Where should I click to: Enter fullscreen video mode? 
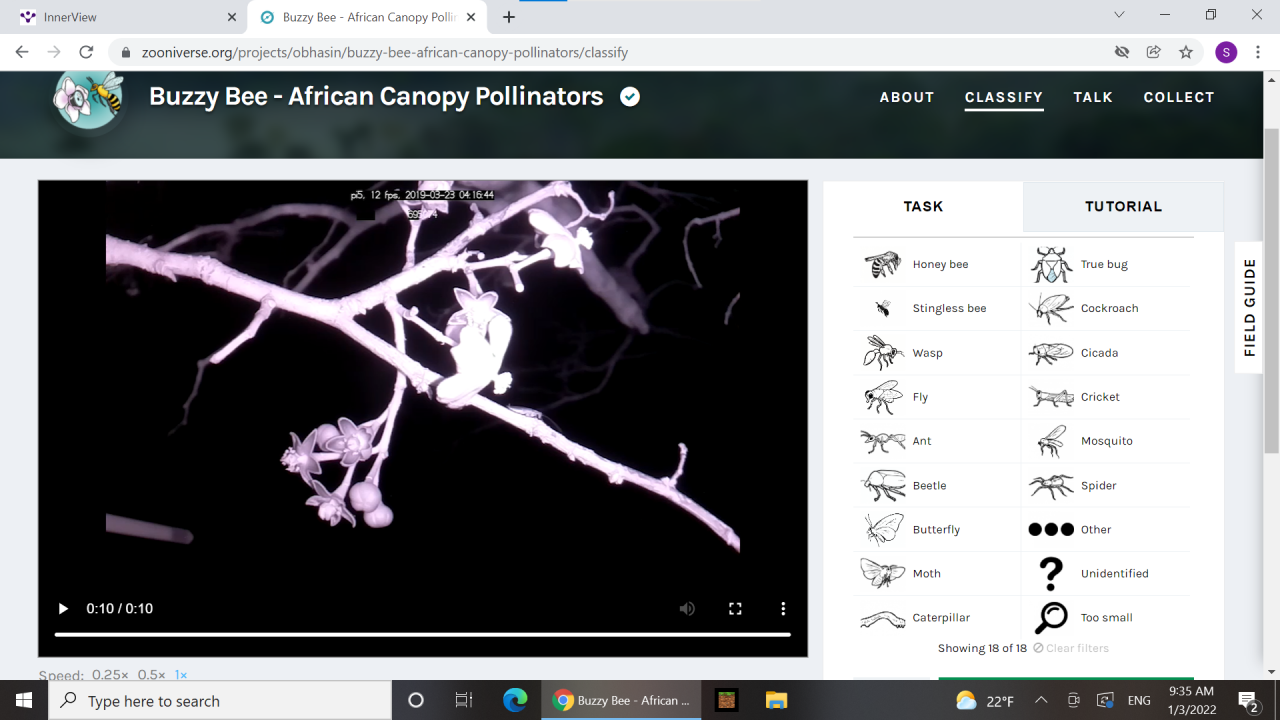tap(735, 608)
